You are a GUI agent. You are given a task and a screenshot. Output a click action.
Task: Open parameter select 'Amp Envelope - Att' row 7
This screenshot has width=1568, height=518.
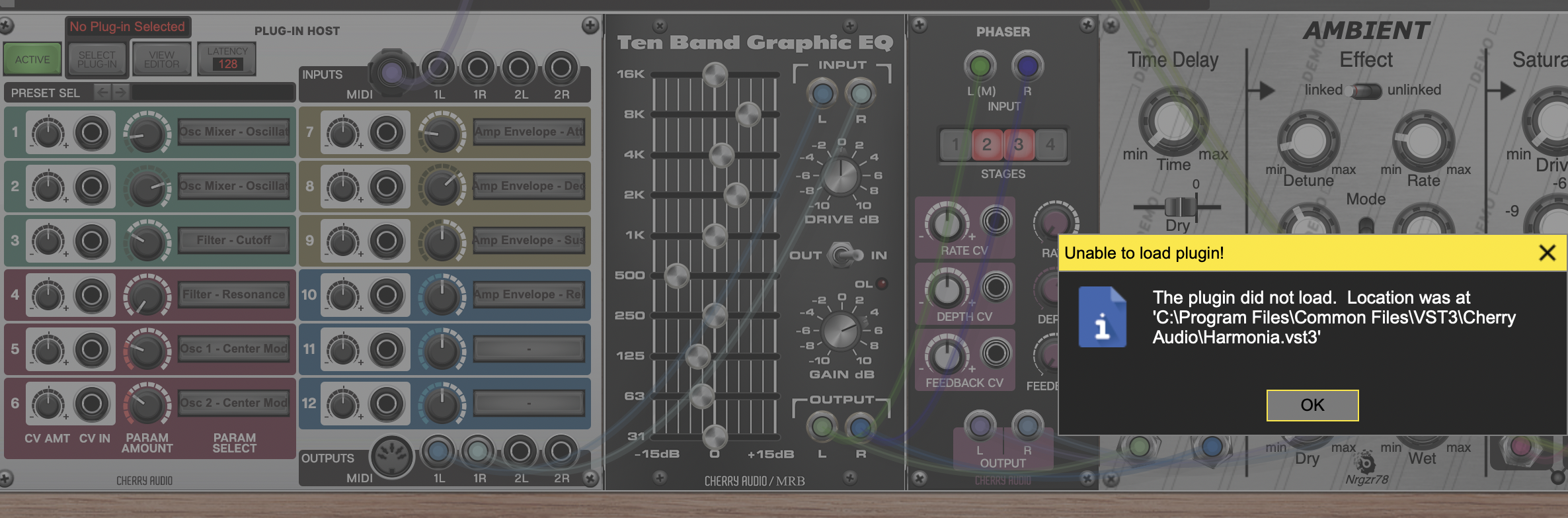pos(529,132)
